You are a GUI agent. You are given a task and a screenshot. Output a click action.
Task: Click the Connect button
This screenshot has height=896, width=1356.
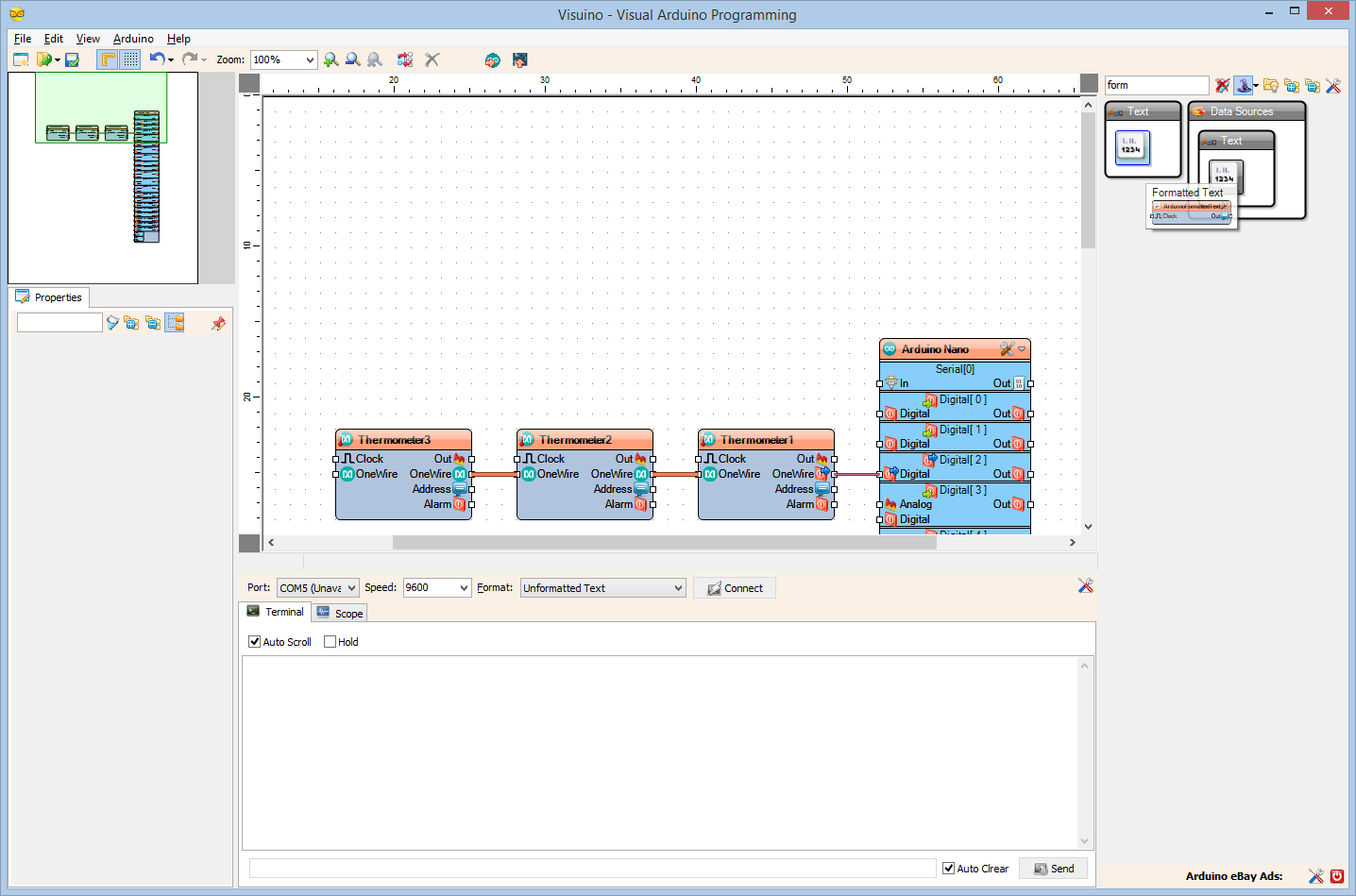[x=735, y=588]
